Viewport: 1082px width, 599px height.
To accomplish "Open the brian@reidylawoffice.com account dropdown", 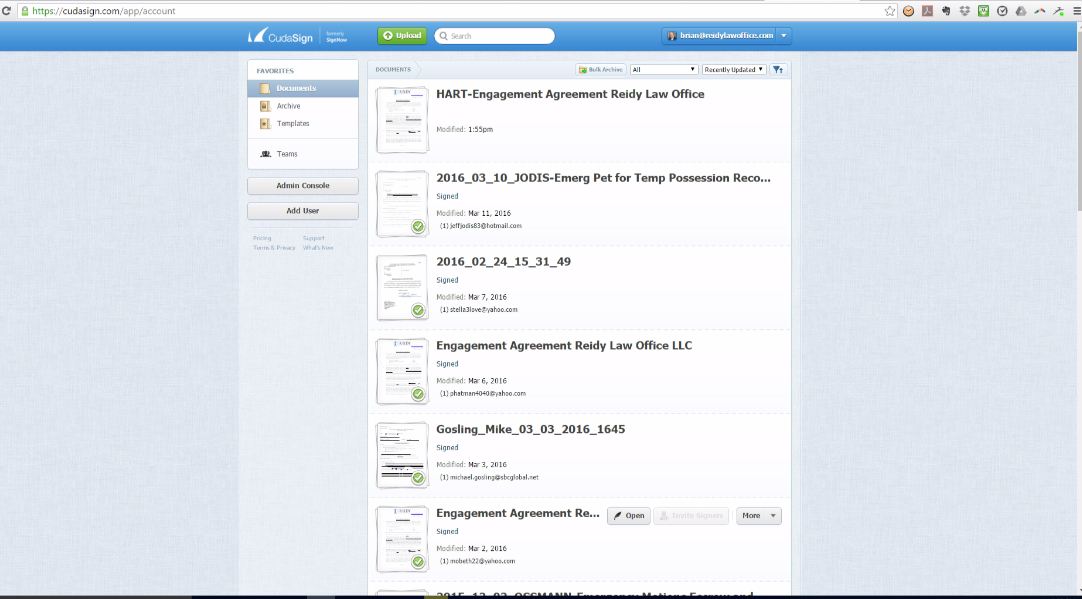I will [x=784, y=36].
